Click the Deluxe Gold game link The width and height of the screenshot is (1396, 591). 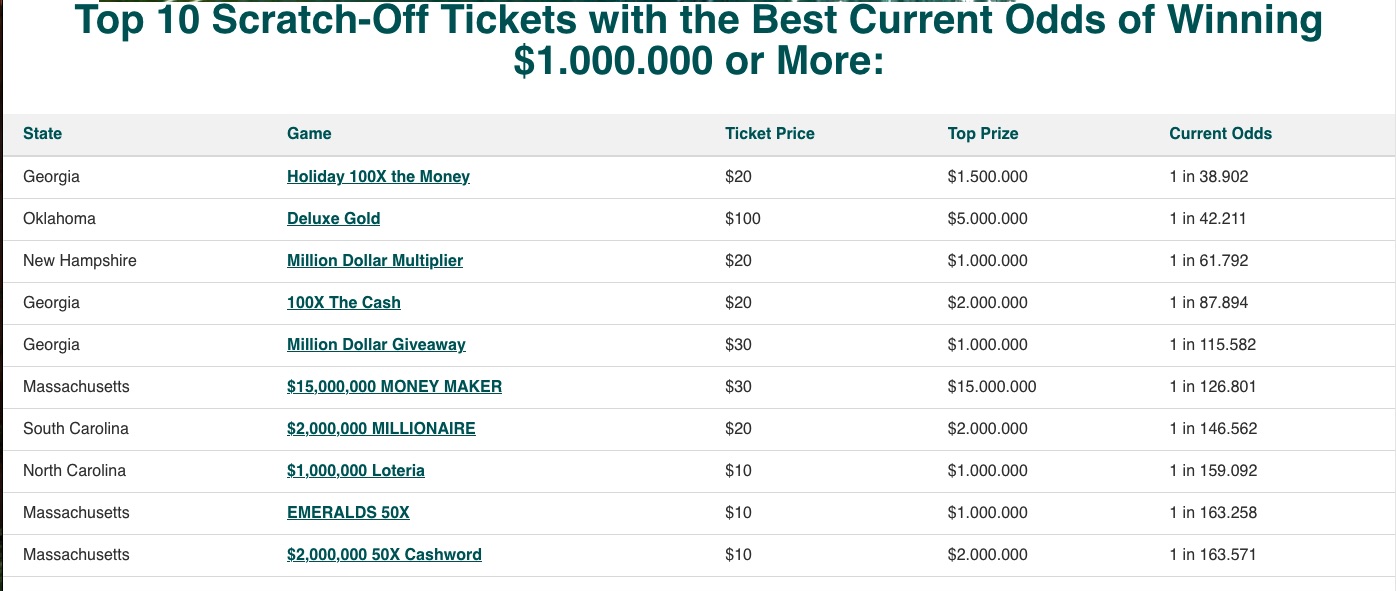tap(333, 219)
